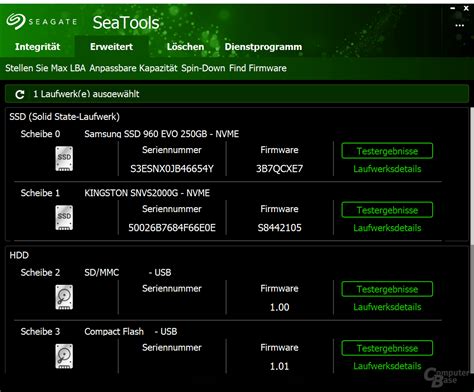The image size is (474, 392).
Task: Open Testergebnisse for Samsung SSD 960 EVO
Action: (x=387, y=151)
